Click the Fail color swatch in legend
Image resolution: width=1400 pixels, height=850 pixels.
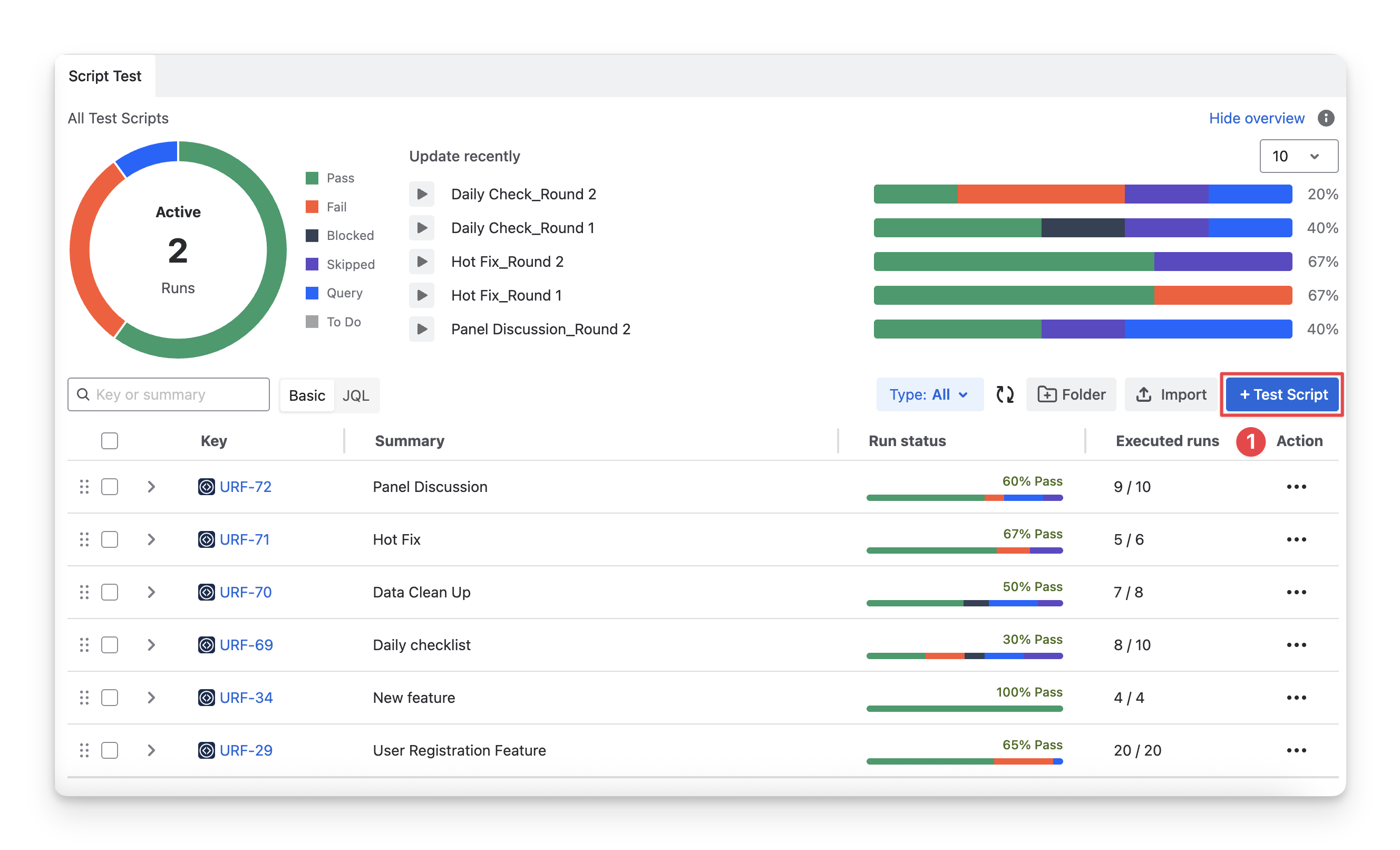point(312,207)
